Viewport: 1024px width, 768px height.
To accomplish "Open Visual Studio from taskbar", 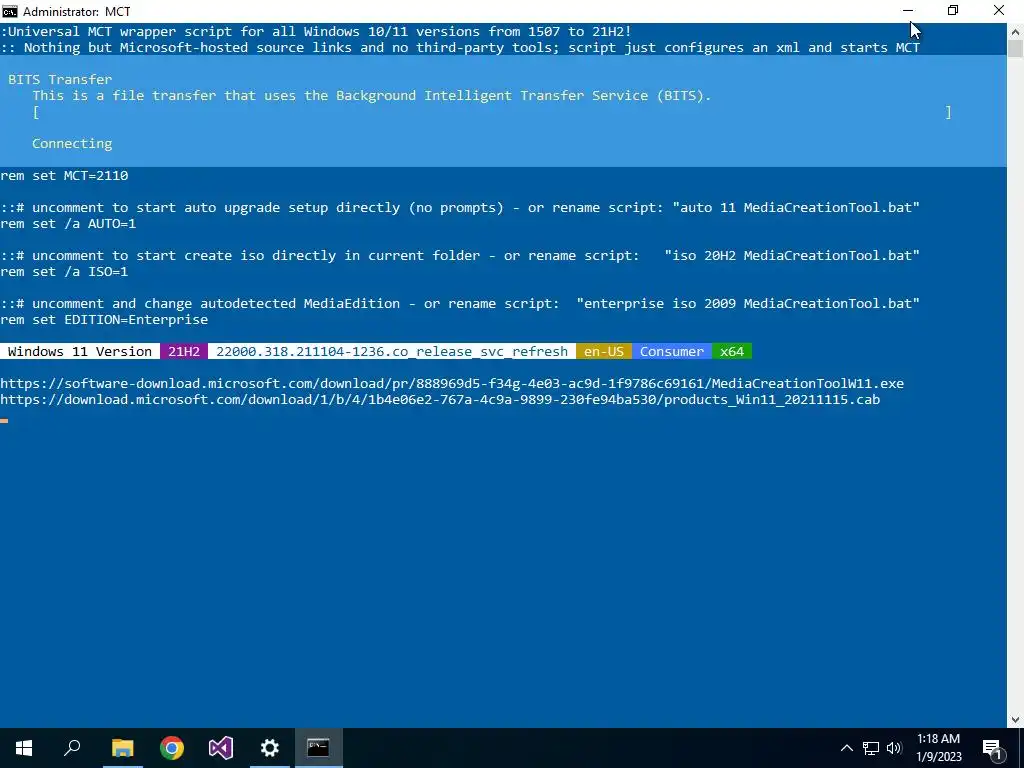I will point(221,748).
